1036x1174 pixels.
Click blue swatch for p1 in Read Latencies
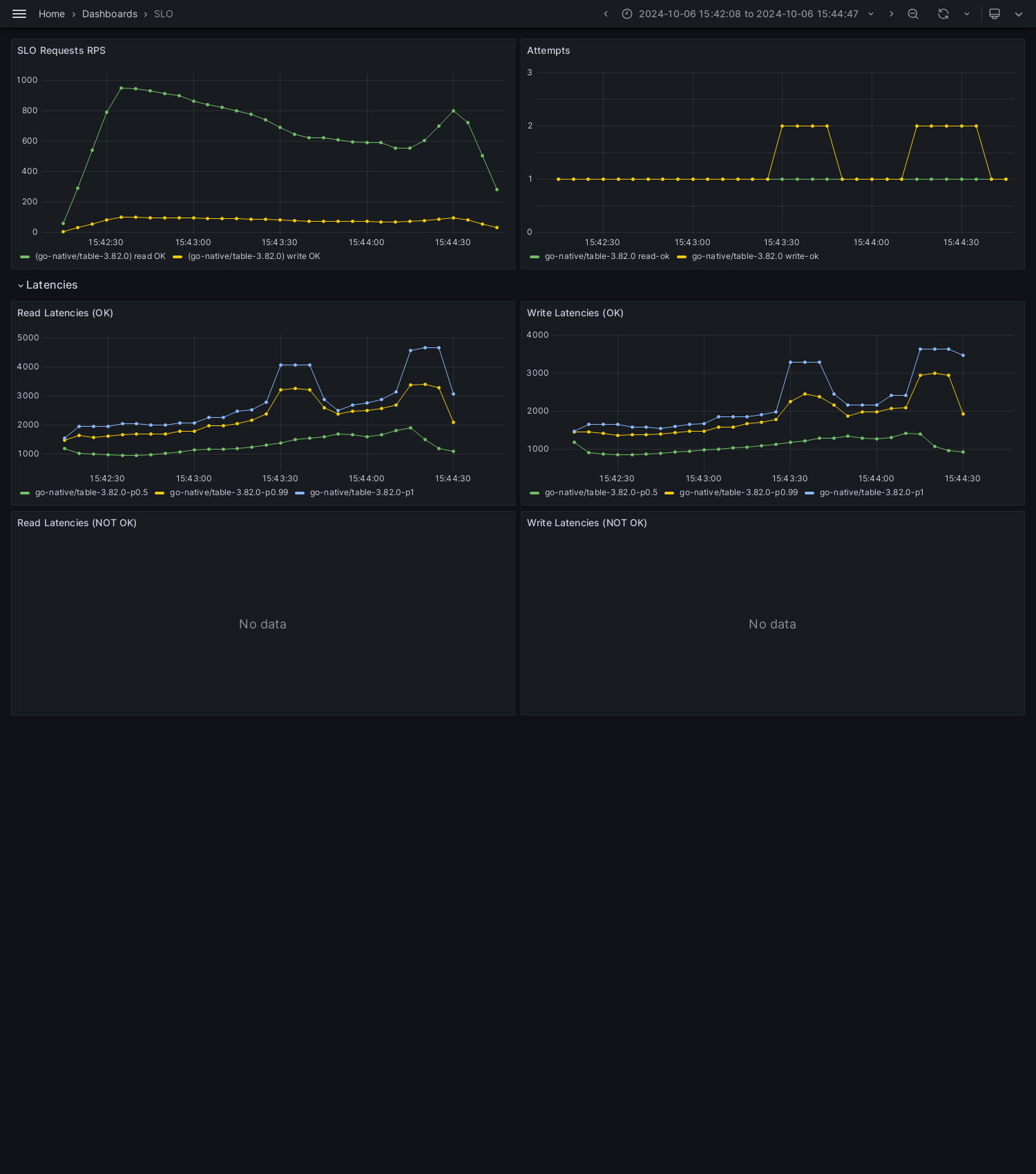[300, 493]
